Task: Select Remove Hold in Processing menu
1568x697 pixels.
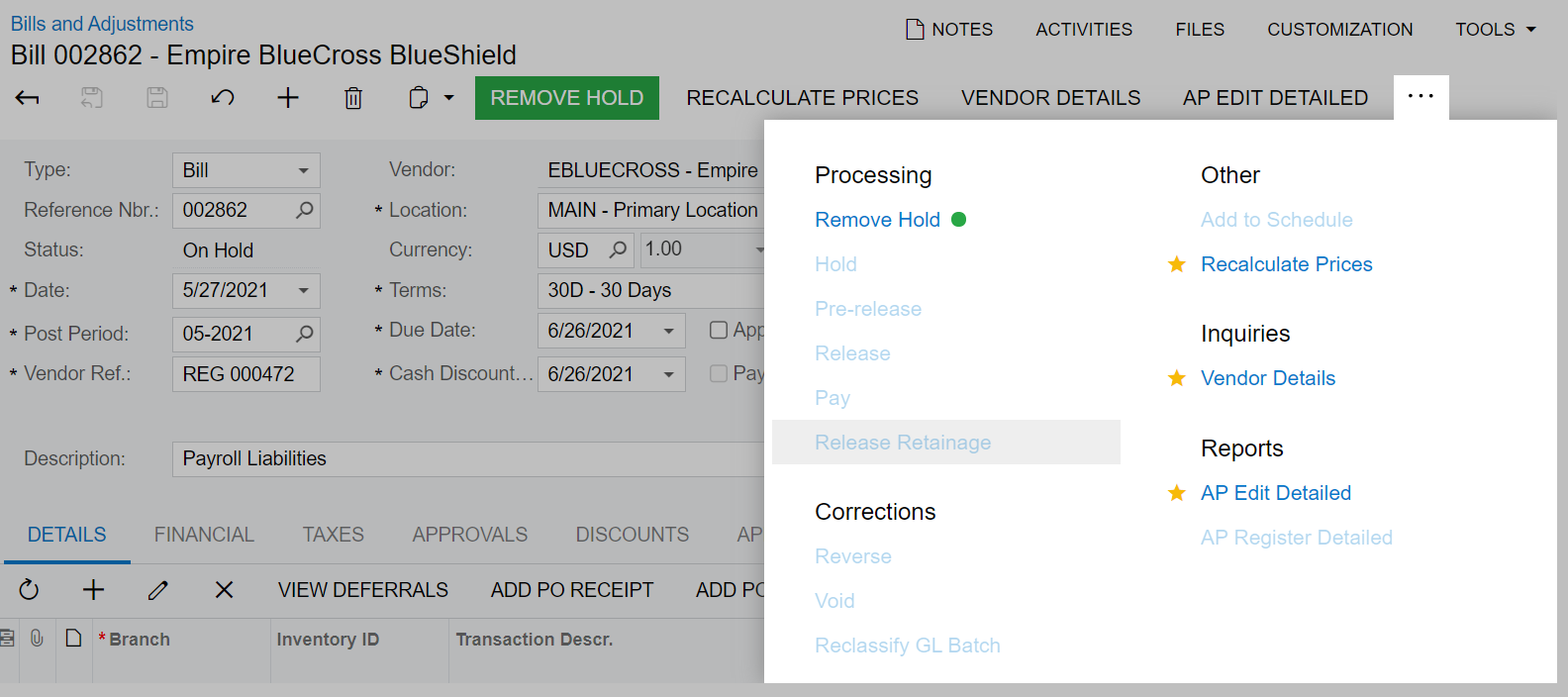Action: (877, 220)
